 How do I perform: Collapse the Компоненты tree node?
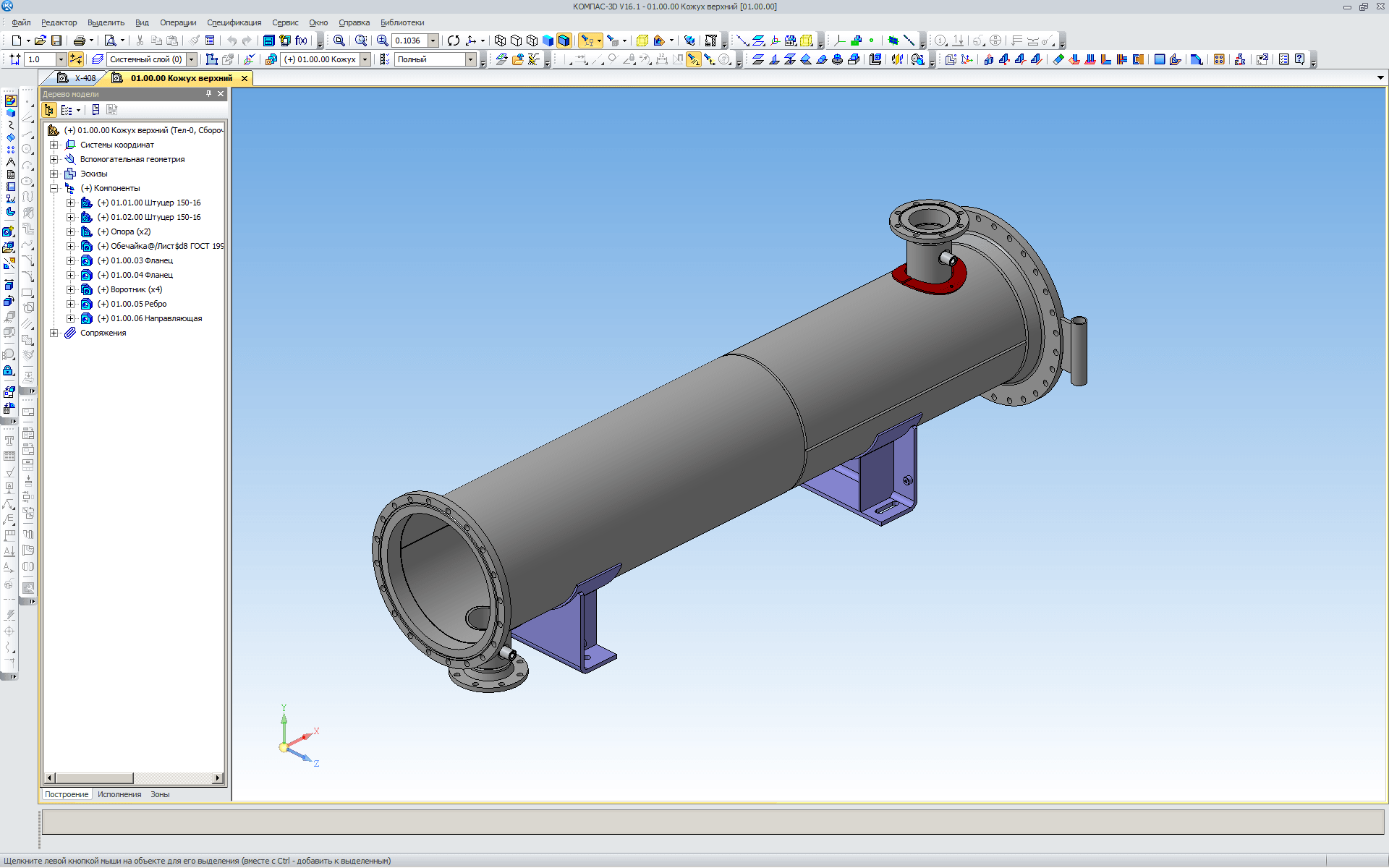[54, 188]
